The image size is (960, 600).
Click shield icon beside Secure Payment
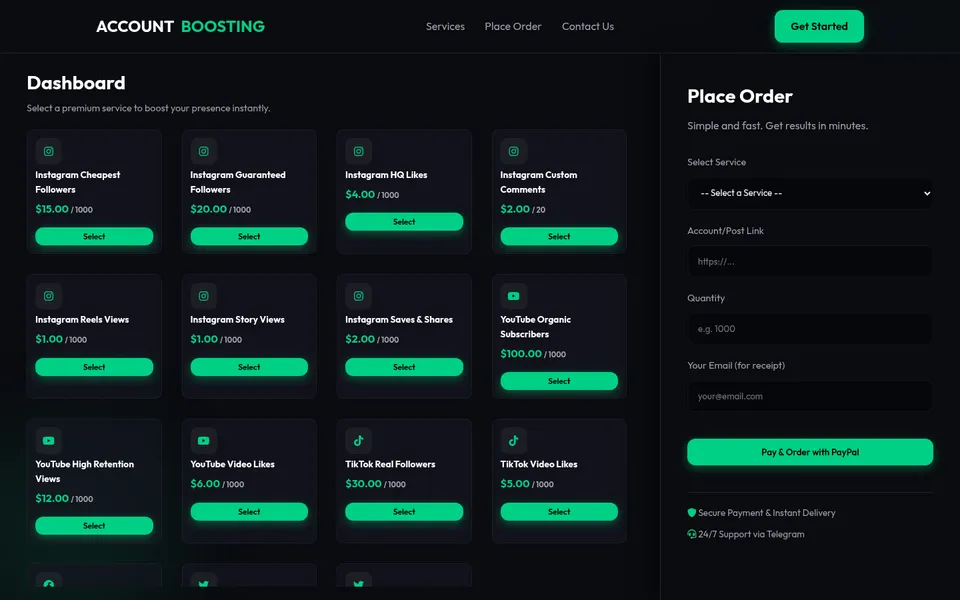coord(692,512)
